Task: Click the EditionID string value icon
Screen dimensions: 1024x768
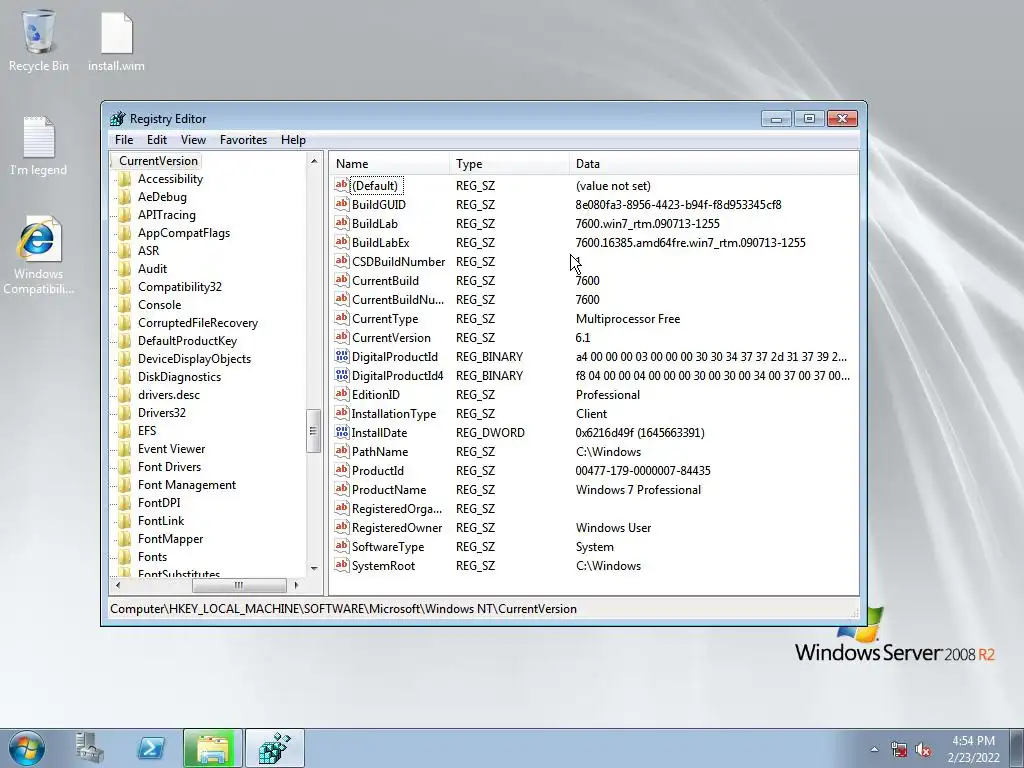Action: (342, 394)
